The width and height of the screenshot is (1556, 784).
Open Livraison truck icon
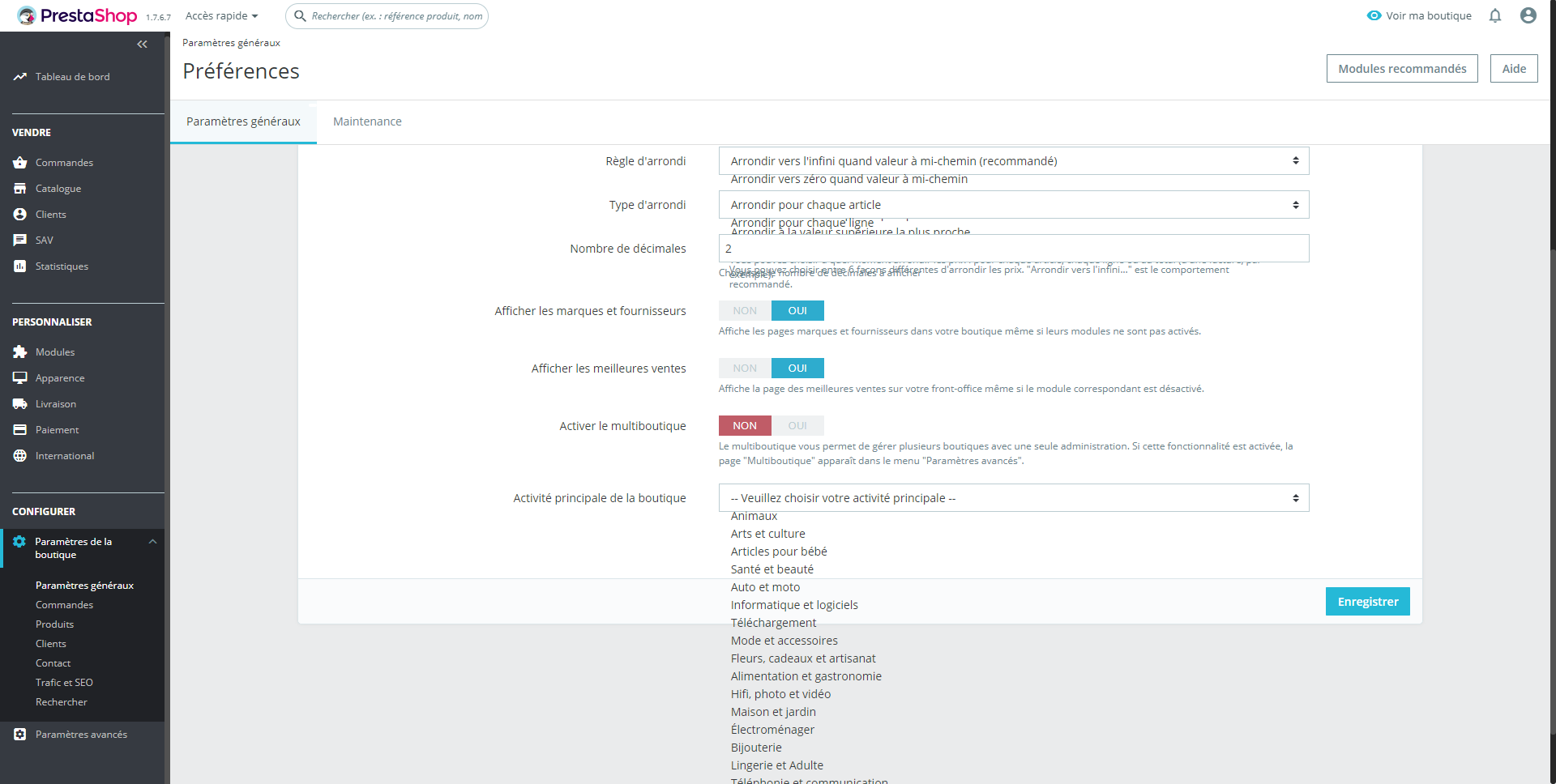pos(20,404)
